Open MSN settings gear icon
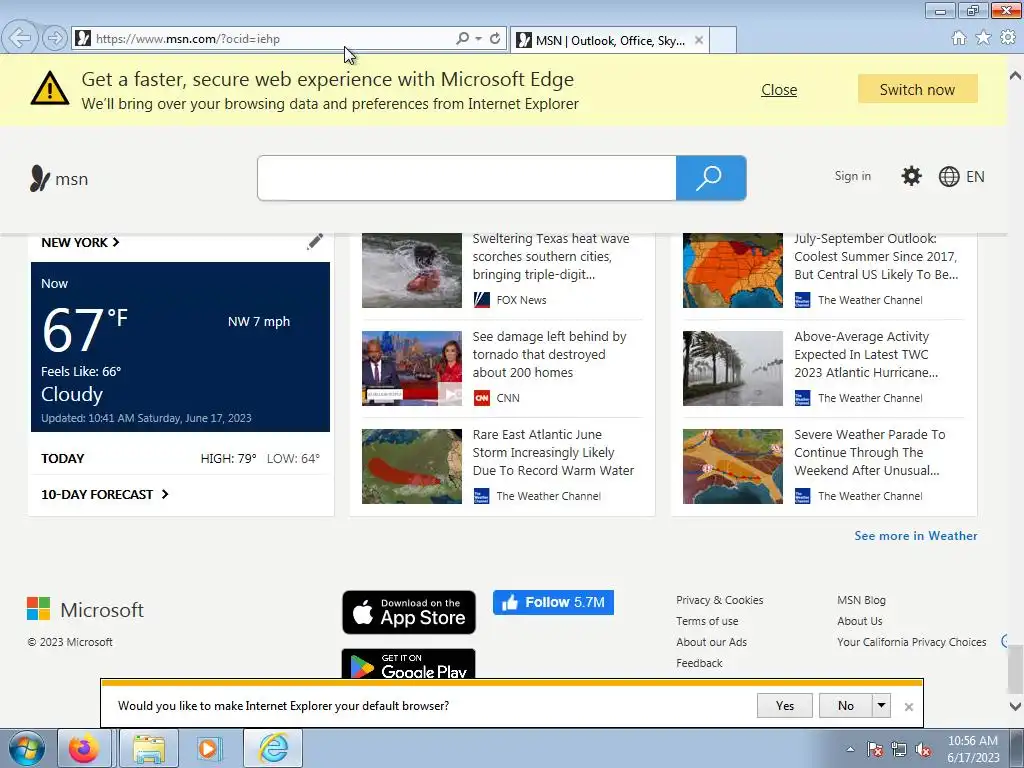 [911, 176]
